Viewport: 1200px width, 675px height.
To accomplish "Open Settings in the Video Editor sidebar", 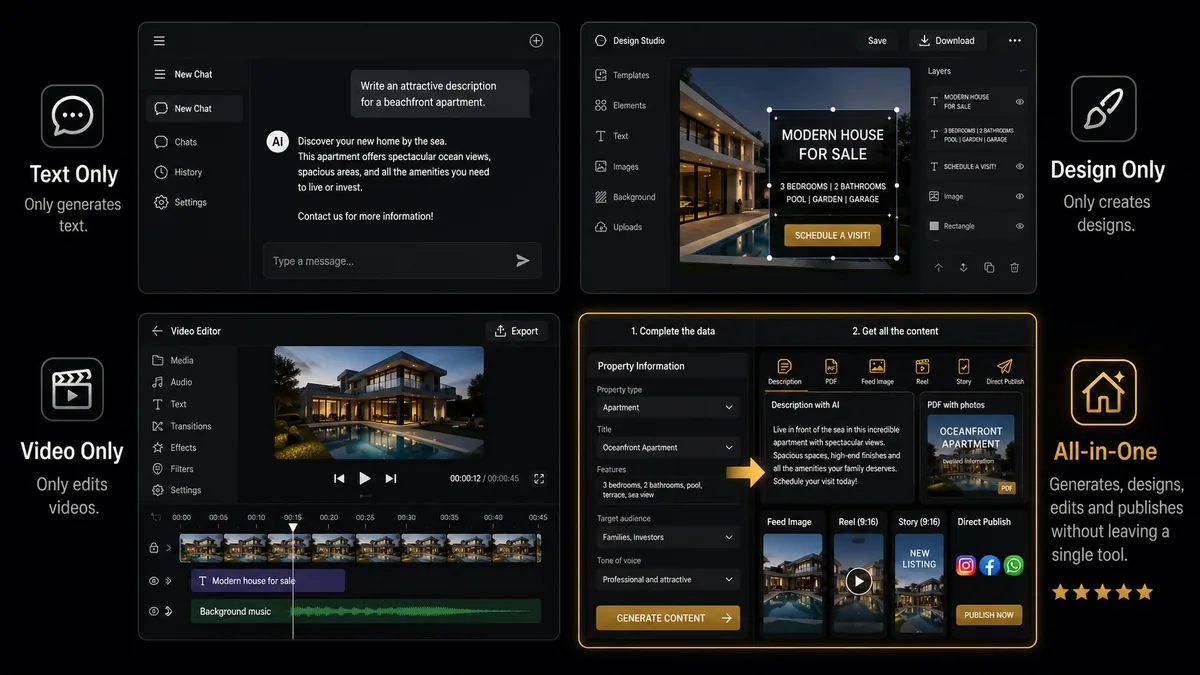I will click(x=176, y=490).
